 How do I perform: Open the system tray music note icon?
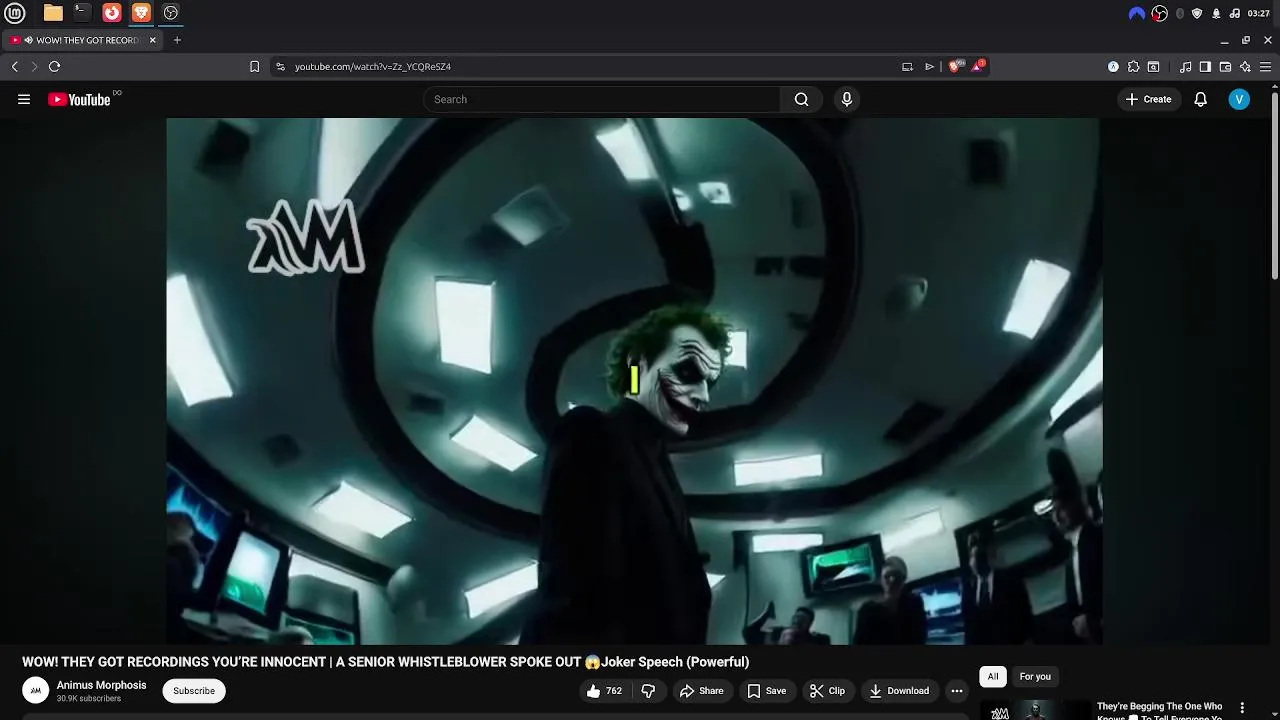pos(1235,13)
